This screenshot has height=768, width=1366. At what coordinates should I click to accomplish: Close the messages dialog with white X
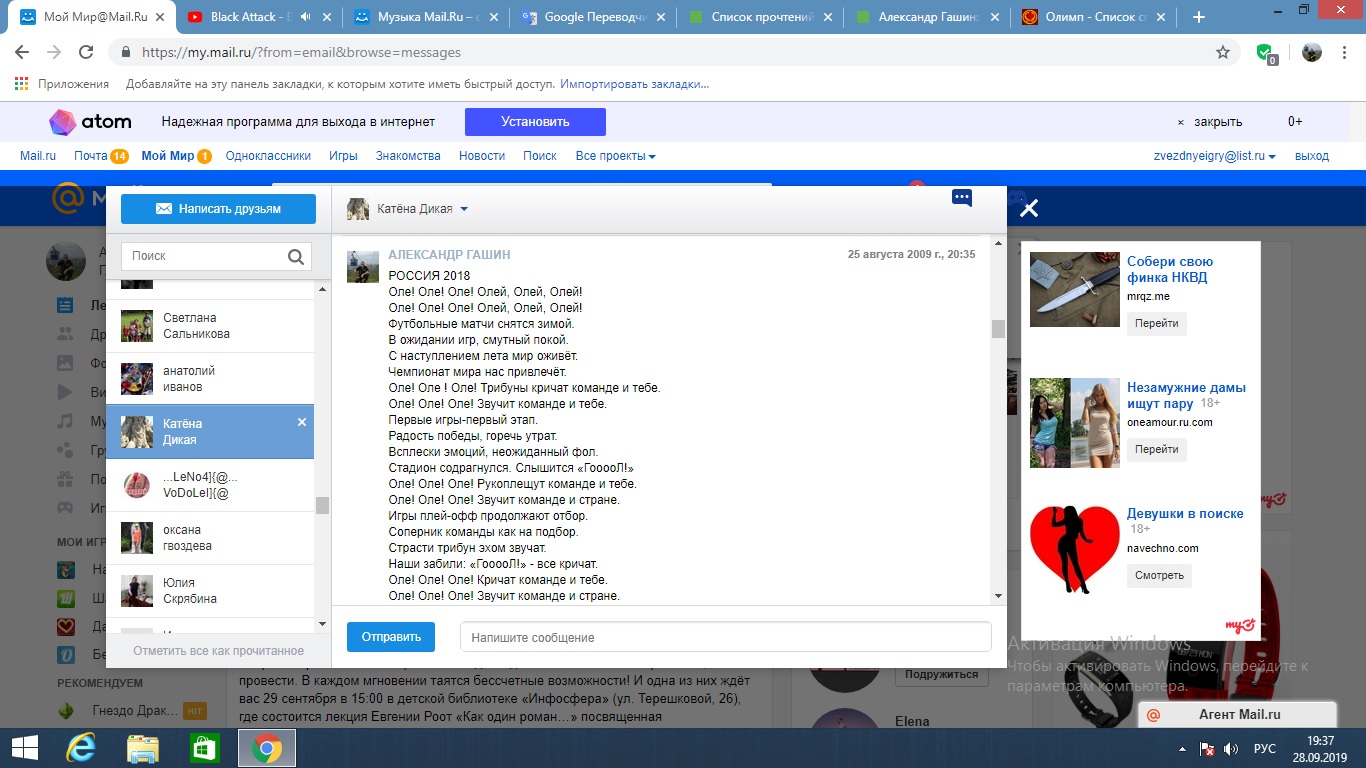1029,208
